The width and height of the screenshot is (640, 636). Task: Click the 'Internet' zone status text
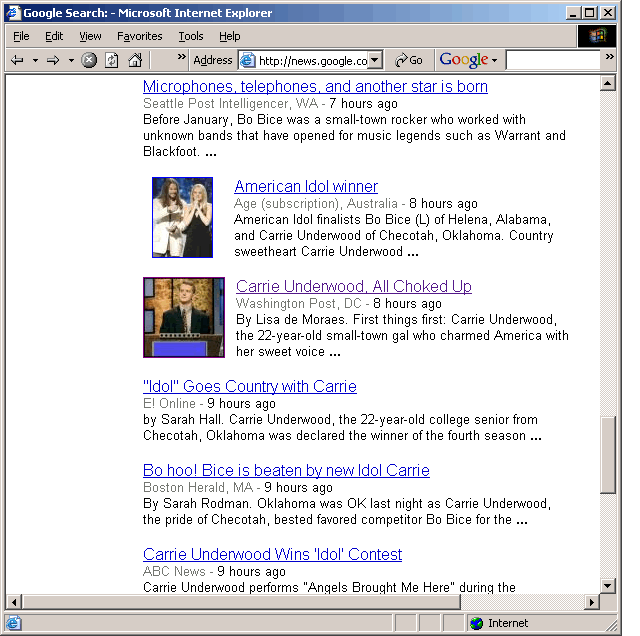(508, 623)
